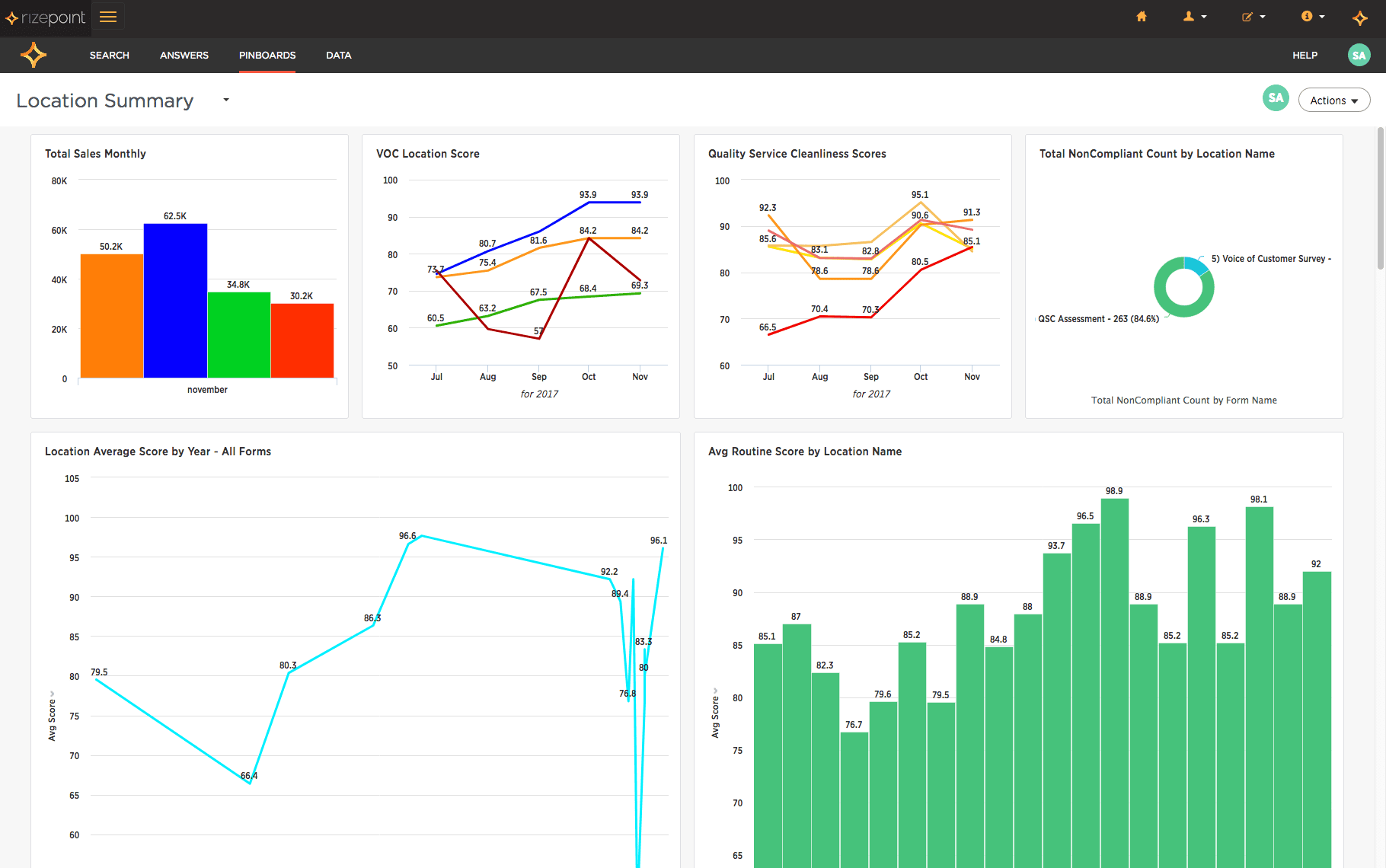Click the Total Sales Monthly chart title
The image size is (1386, 868).
pyautogui.click(x=94, y=153)
